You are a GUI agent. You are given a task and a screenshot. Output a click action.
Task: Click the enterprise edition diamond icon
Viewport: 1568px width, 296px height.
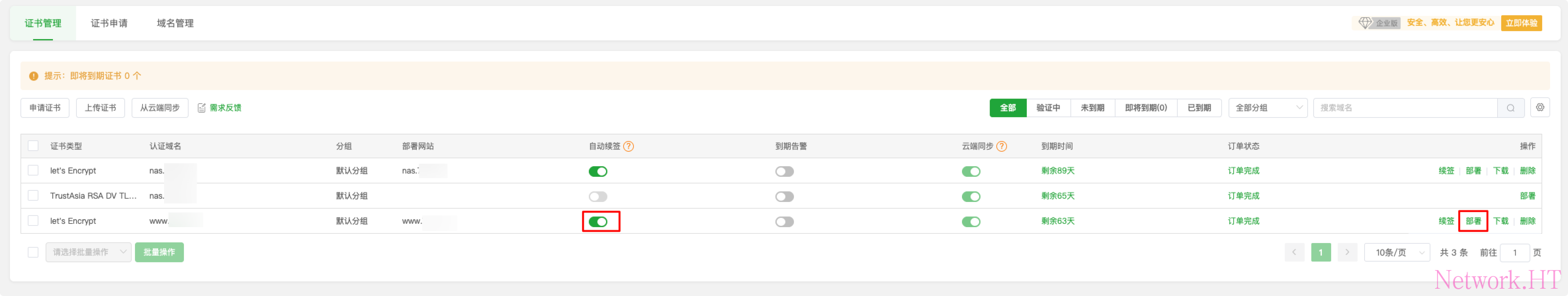coord(1365,23)
